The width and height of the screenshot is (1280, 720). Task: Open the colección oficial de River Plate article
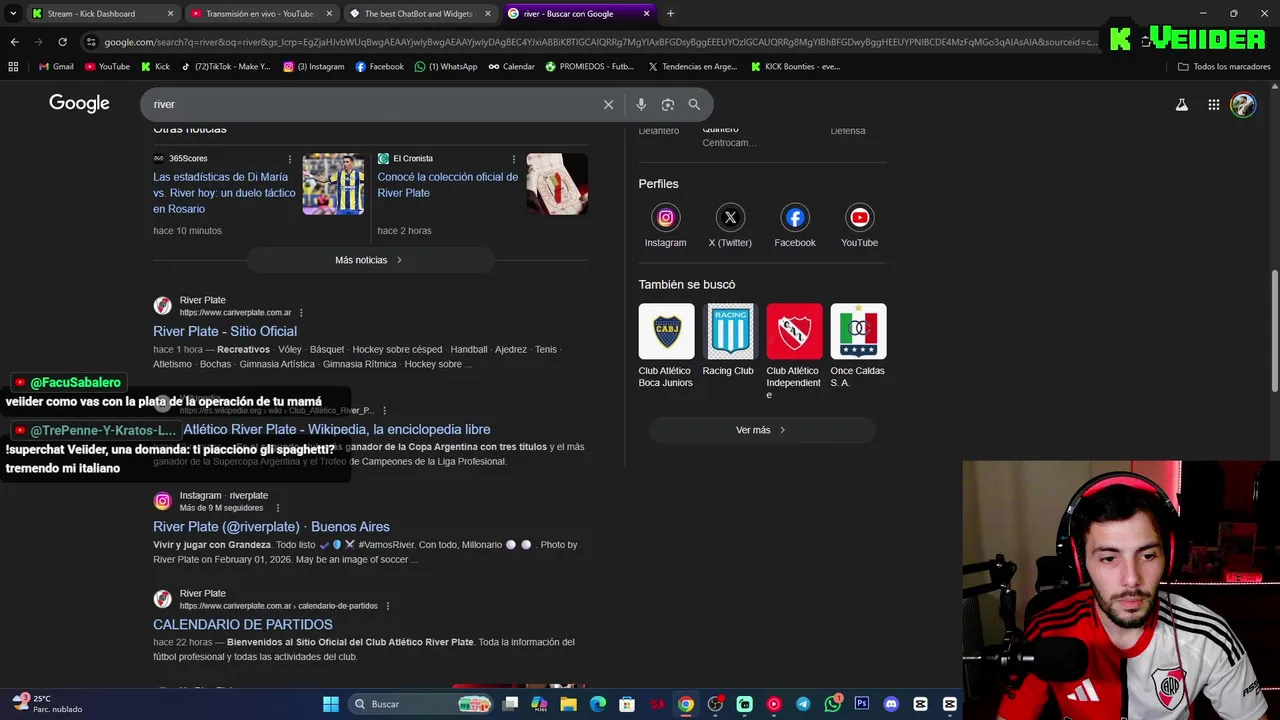click(448, 185)
